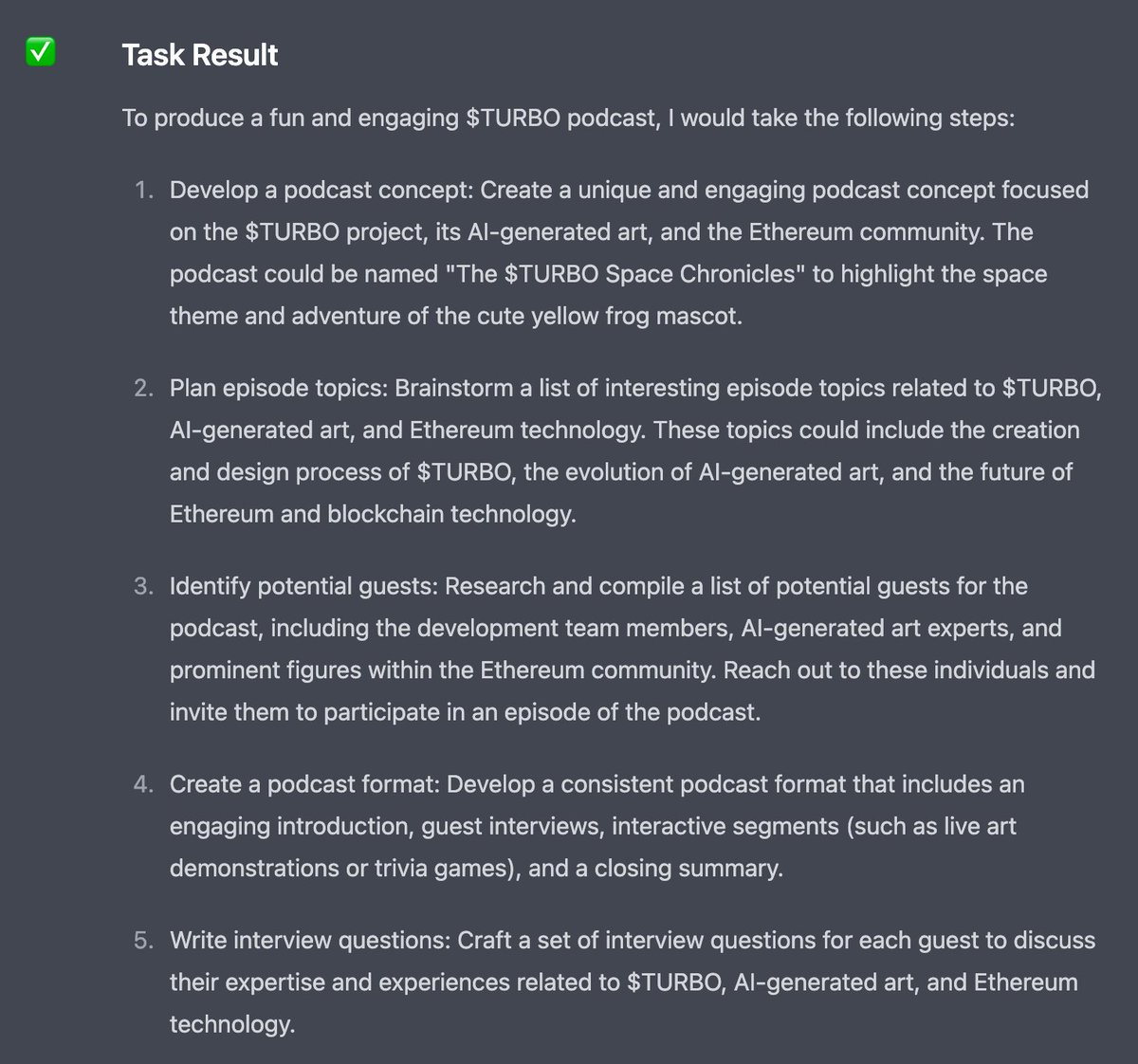
Task: Click list number 3 marker
Action: [x=144, y=586]
